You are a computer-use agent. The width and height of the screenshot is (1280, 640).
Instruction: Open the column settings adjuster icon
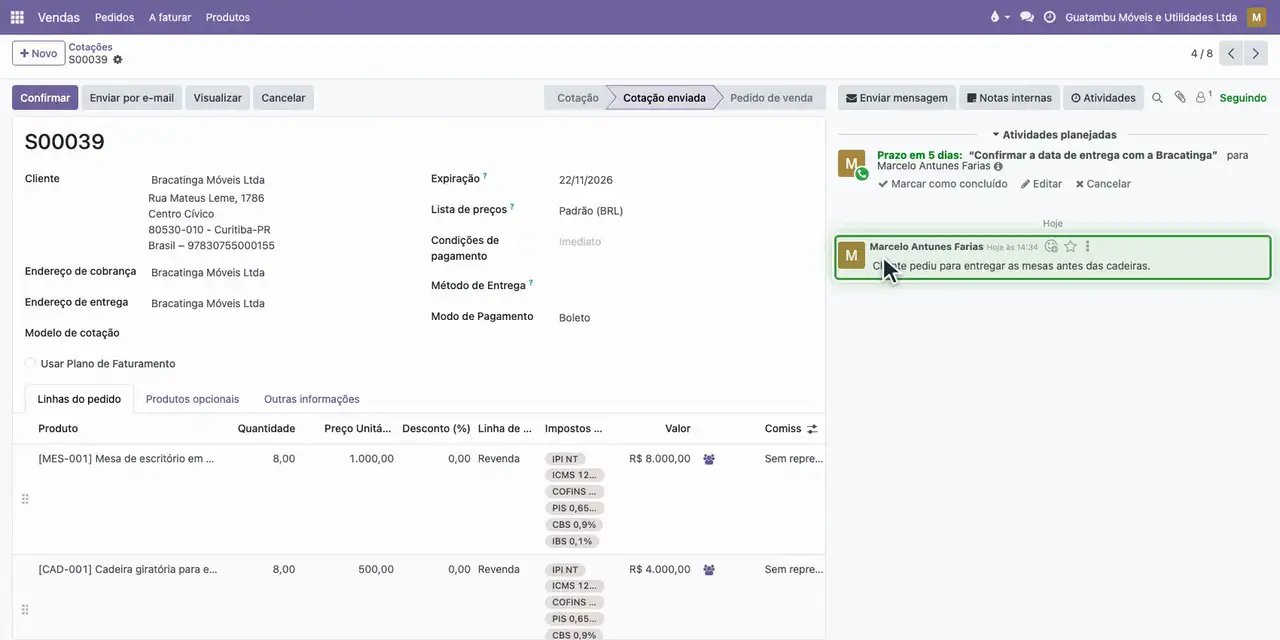coord(812,429)
